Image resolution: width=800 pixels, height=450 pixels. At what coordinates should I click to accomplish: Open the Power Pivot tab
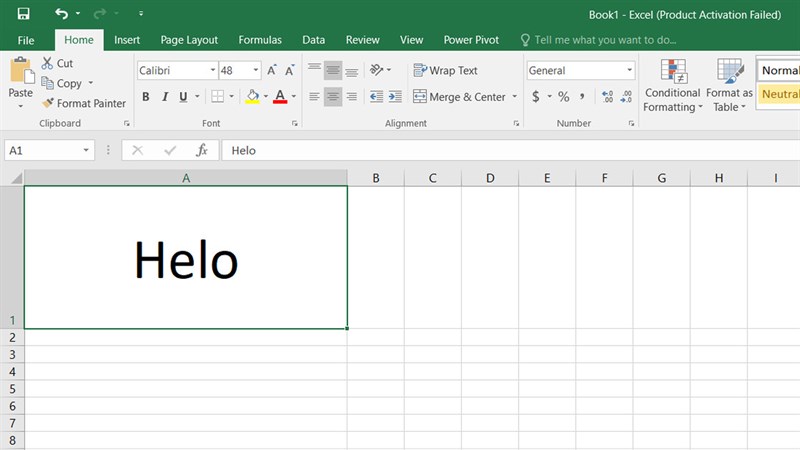pyautogui.click(x=471, y=40)
